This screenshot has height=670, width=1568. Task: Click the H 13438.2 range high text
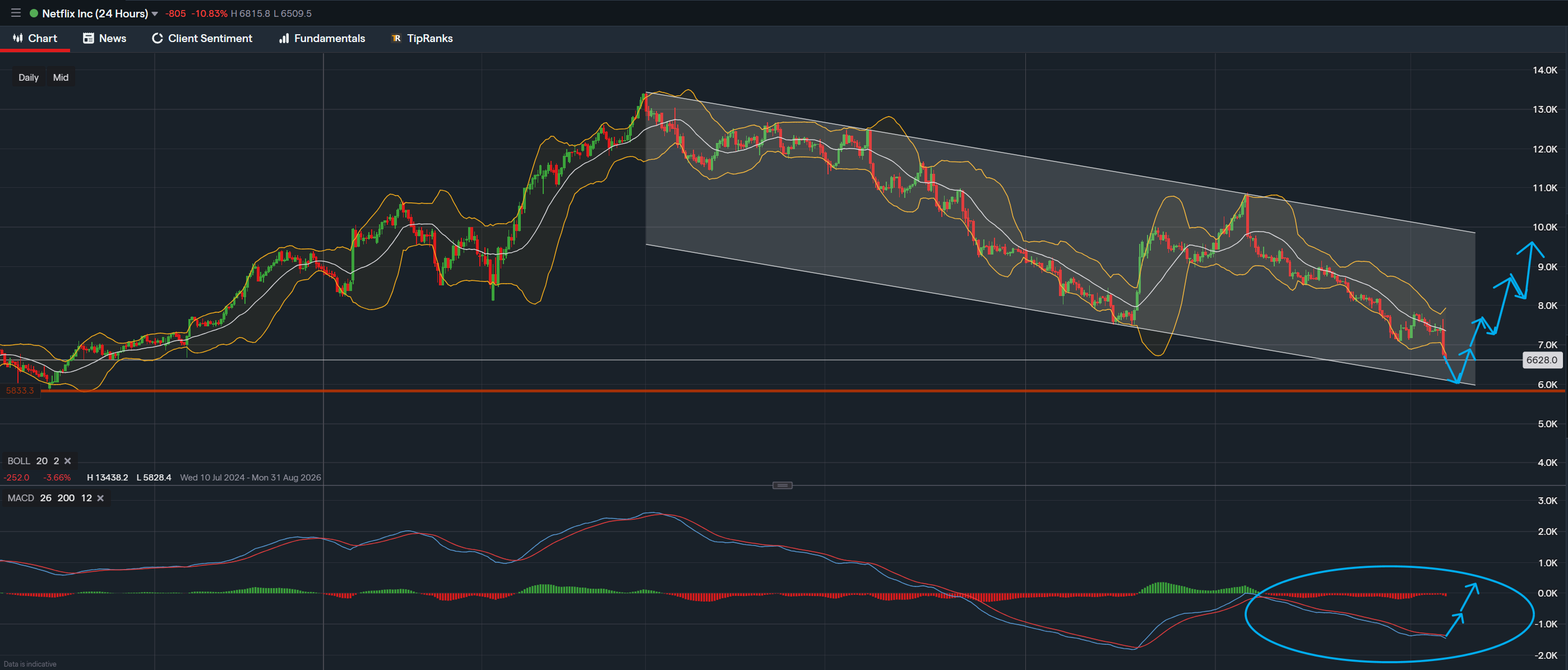pyautogui.click(x=108, y=478)
